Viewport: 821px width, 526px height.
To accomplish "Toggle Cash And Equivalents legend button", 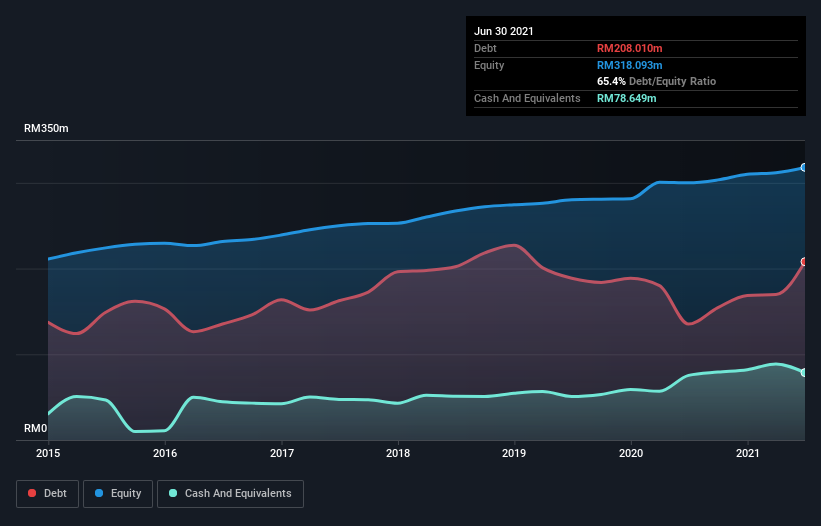I will 230,494.
